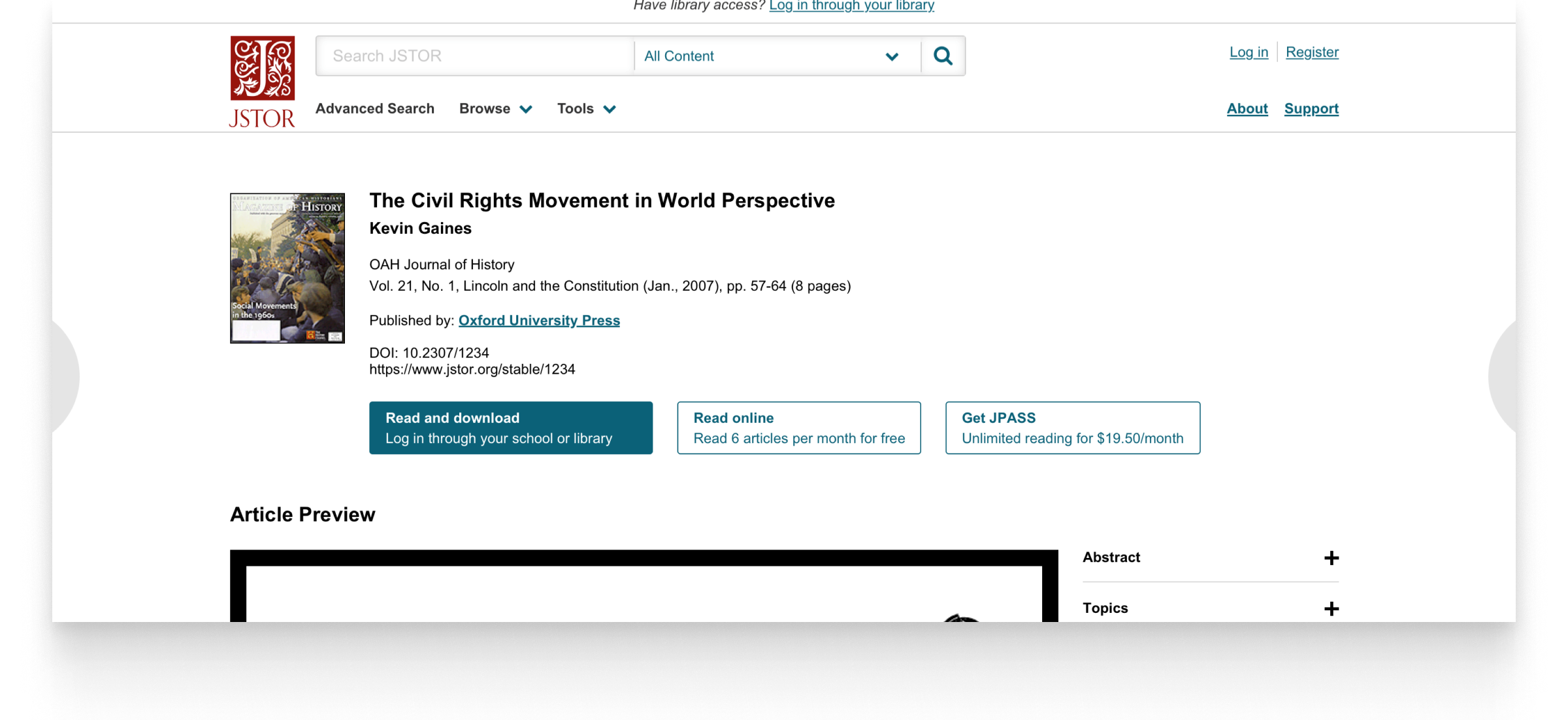Image resolution: width=1568 pixels, height=720 pixels.
Task: Click the Read and download button
Action: pyautogui.click(x=511, y=428)
